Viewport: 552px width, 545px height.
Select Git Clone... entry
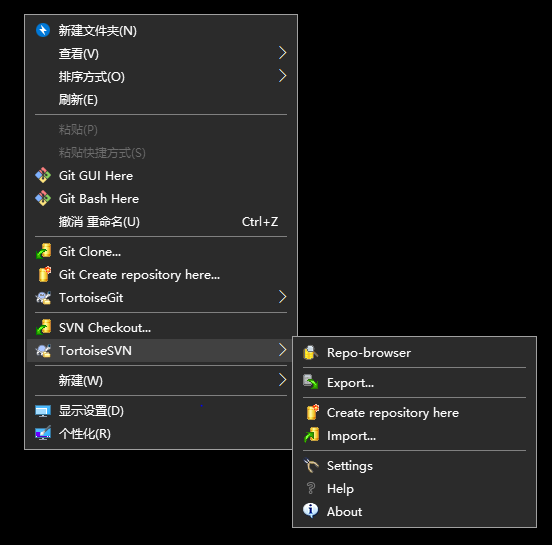tap(161, 251)
